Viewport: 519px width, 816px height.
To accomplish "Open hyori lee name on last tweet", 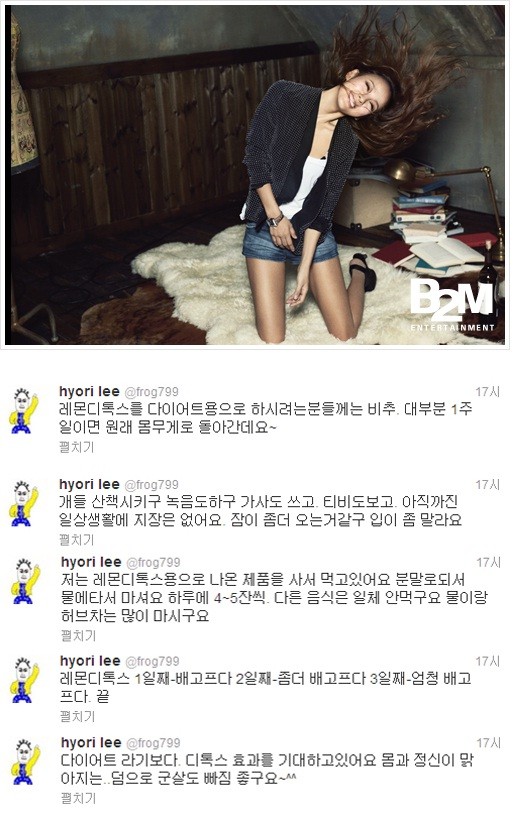I will (x=91, y=743).
